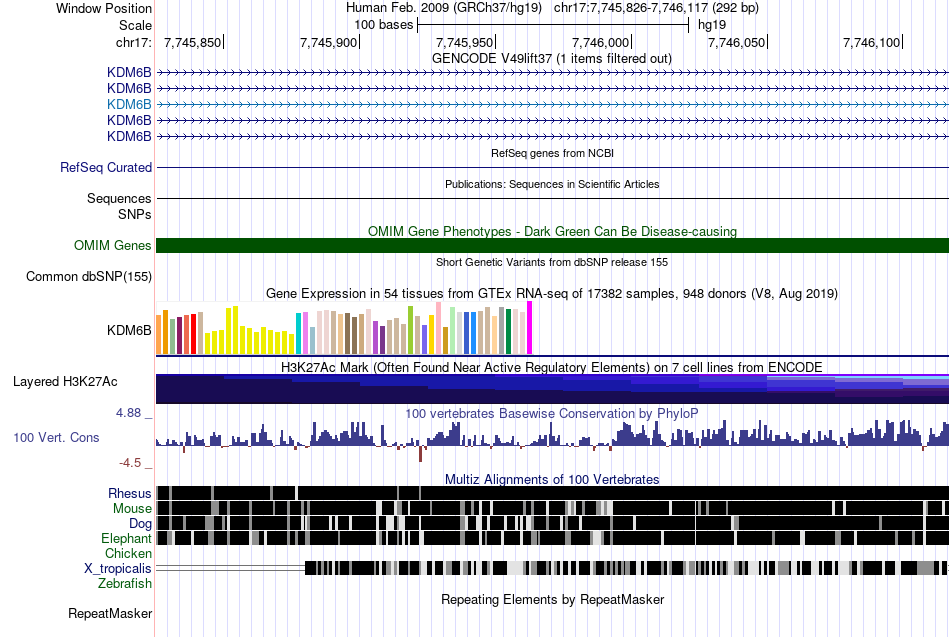950x637 pixels.
Task: Click the 'OMIM Genes' track label
Action: pos(113,245)
